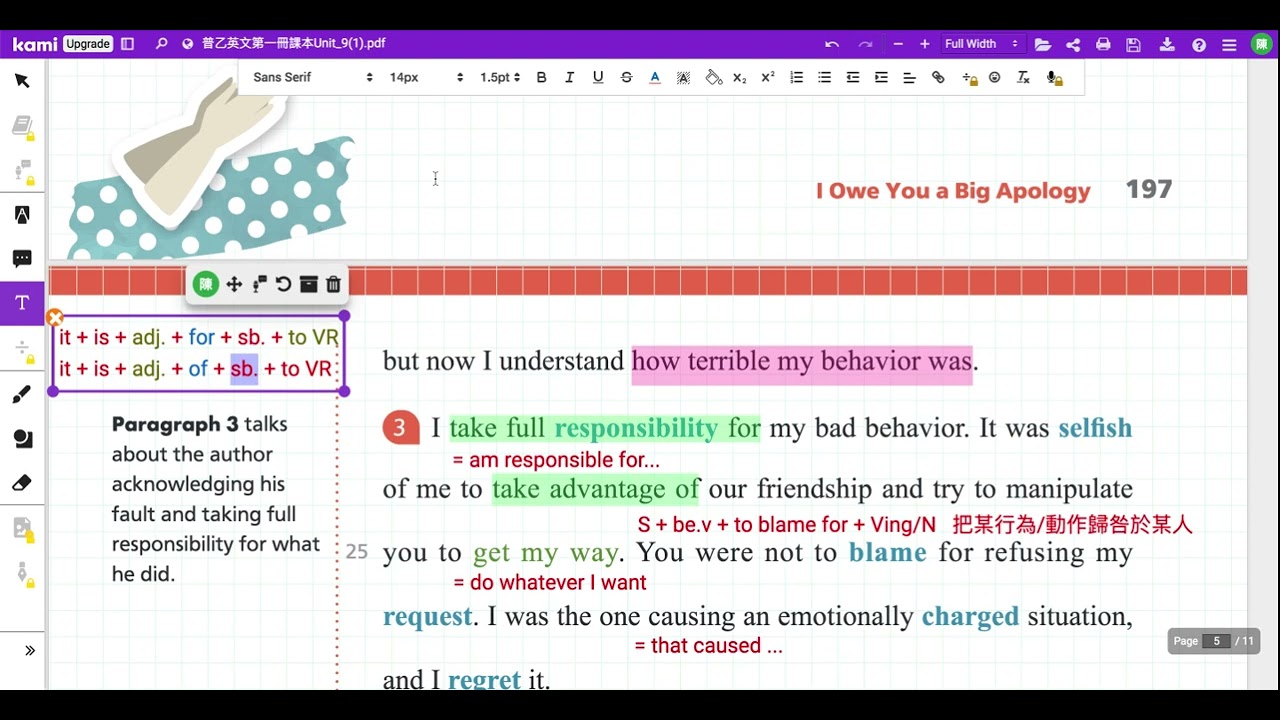Delete annotation with trash icon

pyautogui.click(x=334, y=284)
